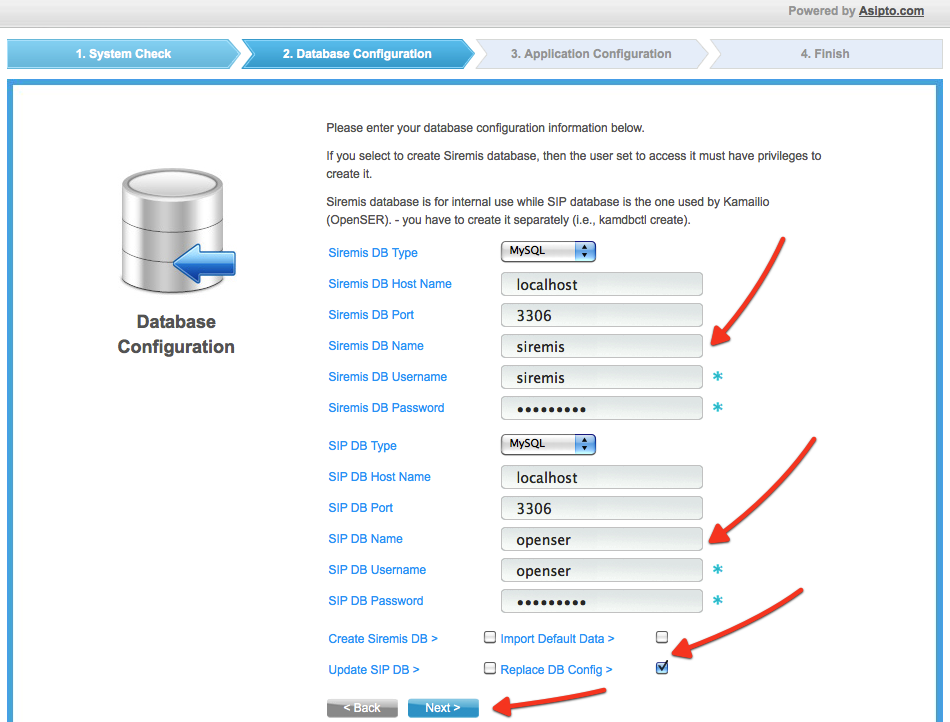This screenshot has height=722, width=950.
Task: Click the Back button
Action: [x=362, y=708]
